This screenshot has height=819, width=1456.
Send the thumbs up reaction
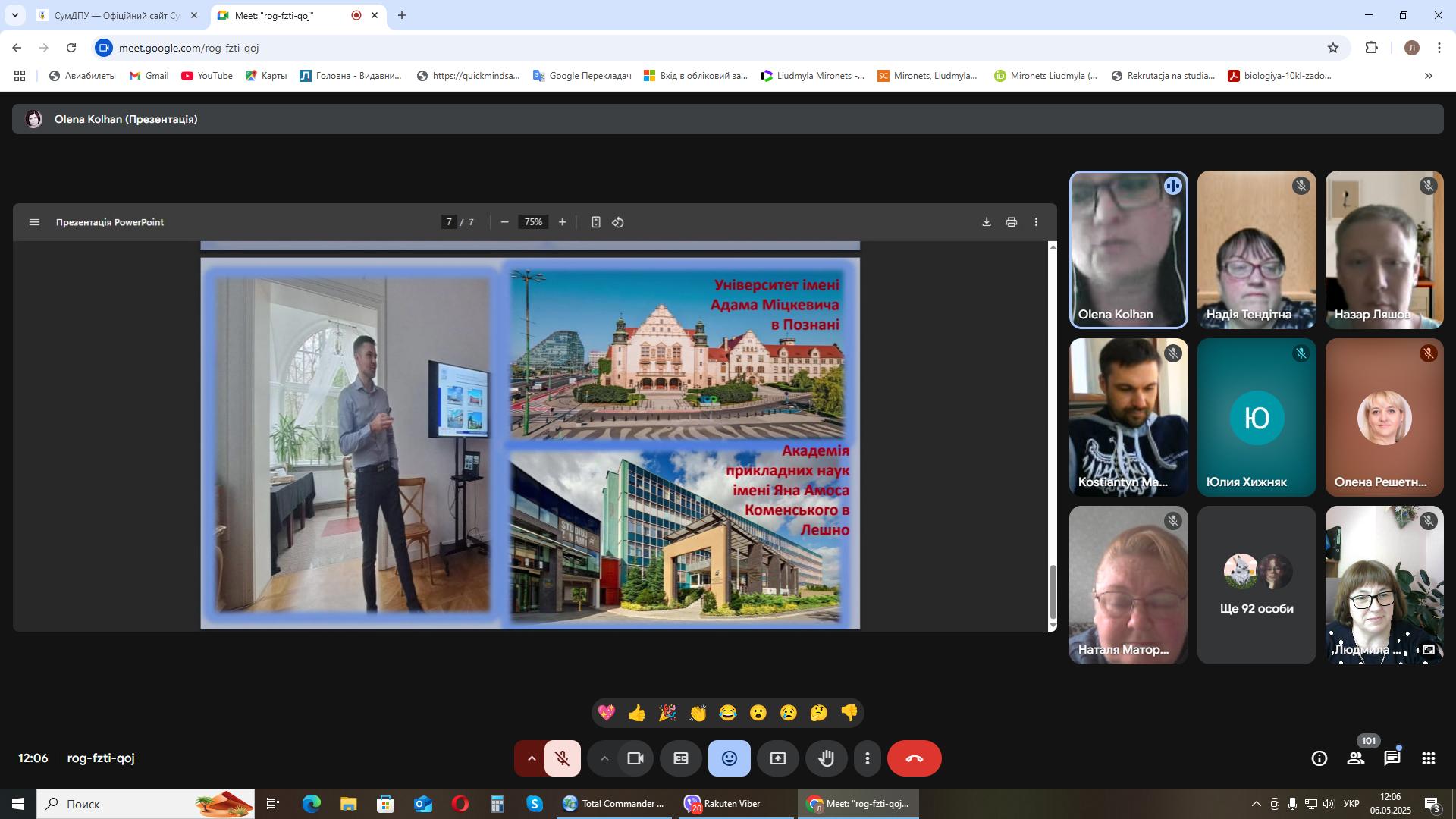tap(637, 713)
